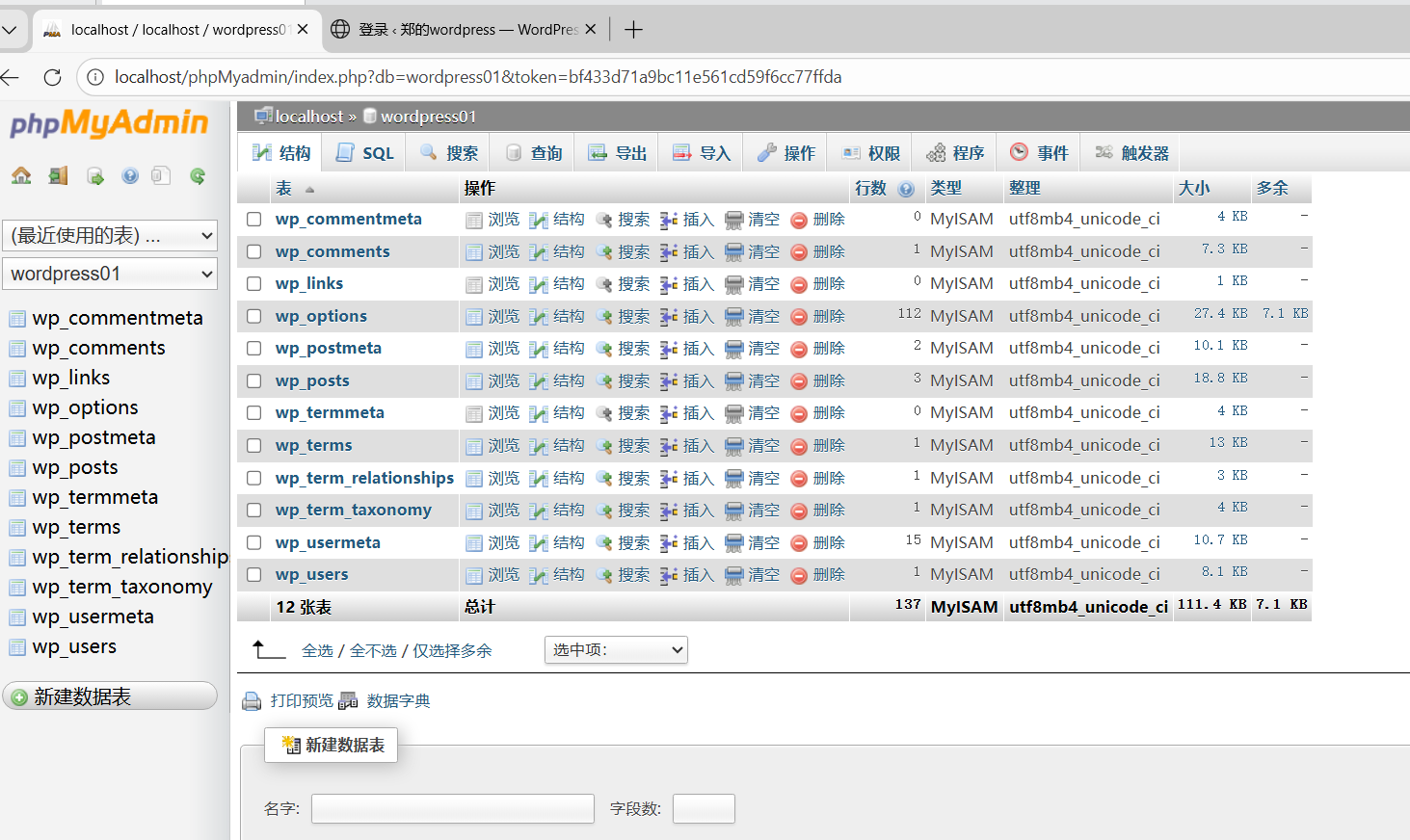Switch to the 导出 export tab
Viewport: 1410px width, 840px height.
tap(618, 153)
